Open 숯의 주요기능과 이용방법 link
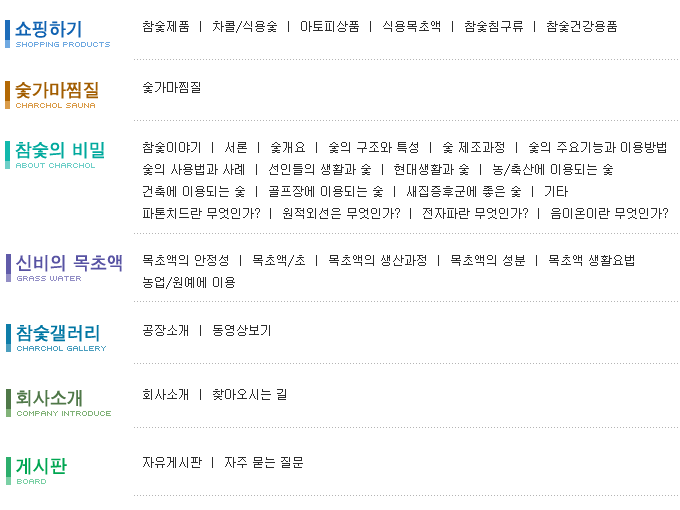Screen dimensions: 680x510 click(x=598, y=147)
